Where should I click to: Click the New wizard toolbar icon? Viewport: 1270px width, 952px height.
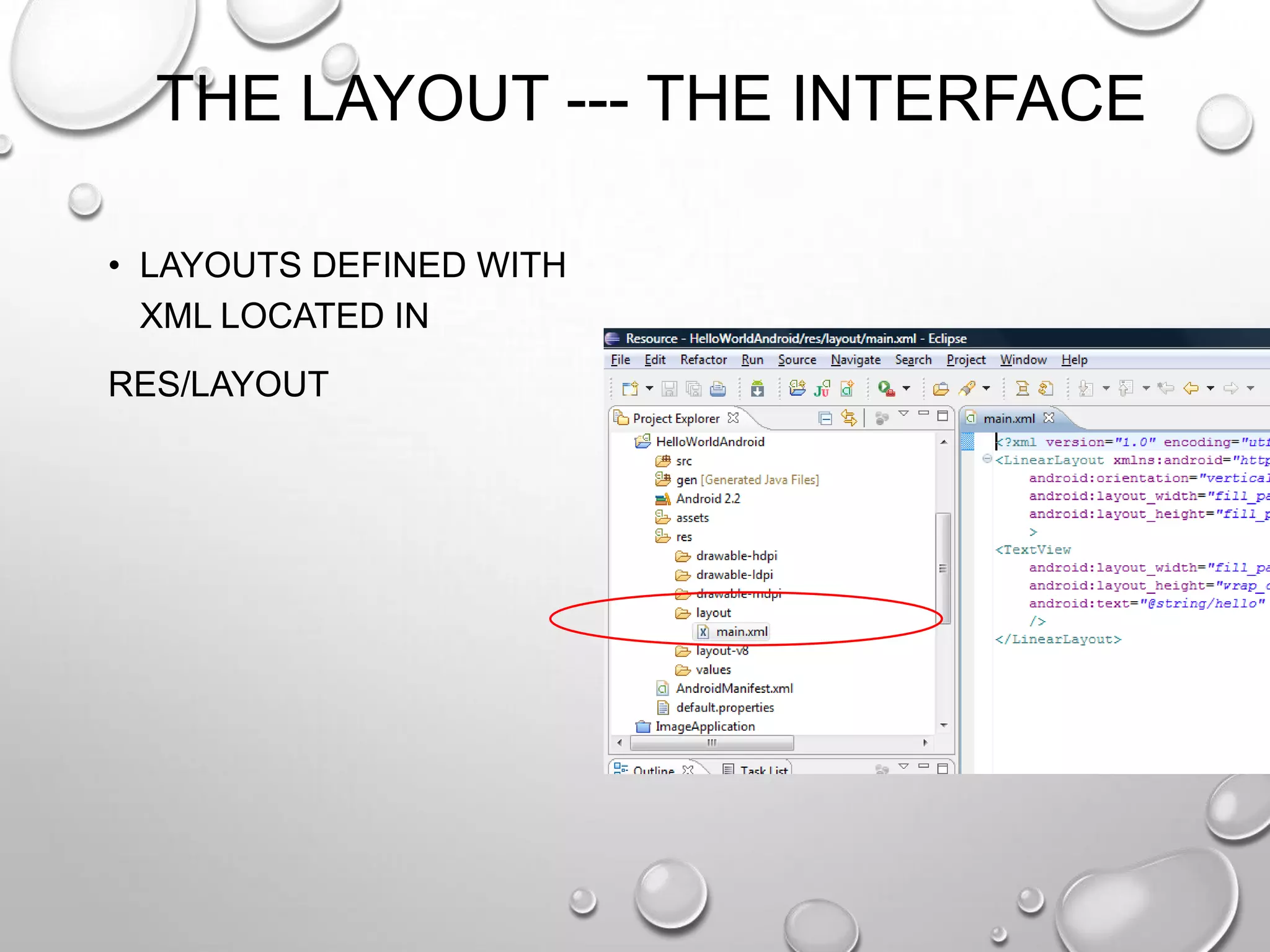coord(631,389)
